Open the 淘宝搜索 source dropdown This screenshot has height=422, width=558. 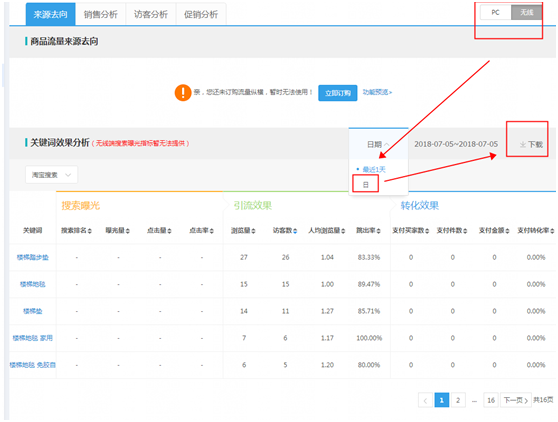click(51, 175)
